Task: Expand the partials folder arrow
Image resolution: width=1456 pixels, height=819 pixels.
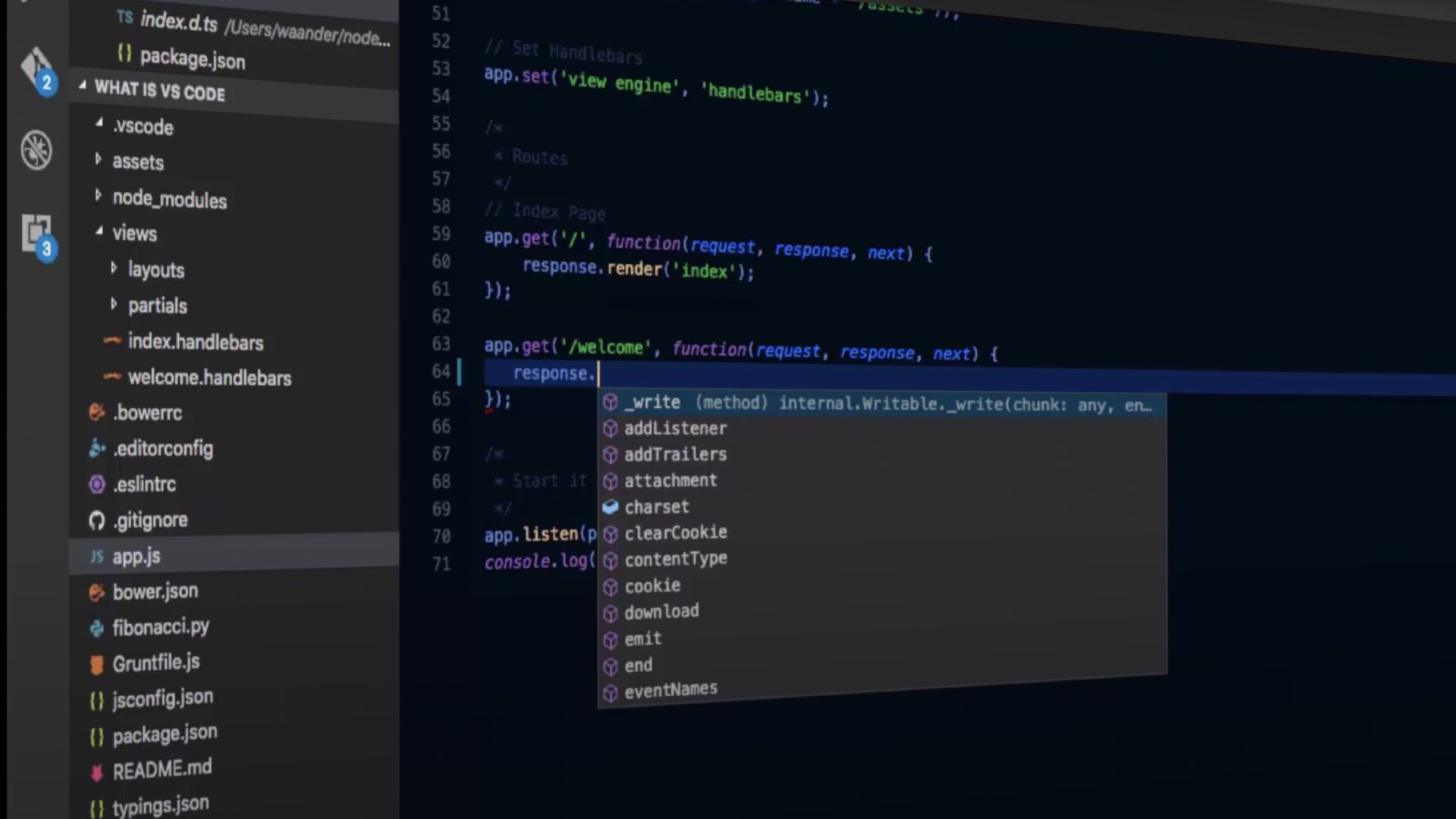Action: point(114,303)
